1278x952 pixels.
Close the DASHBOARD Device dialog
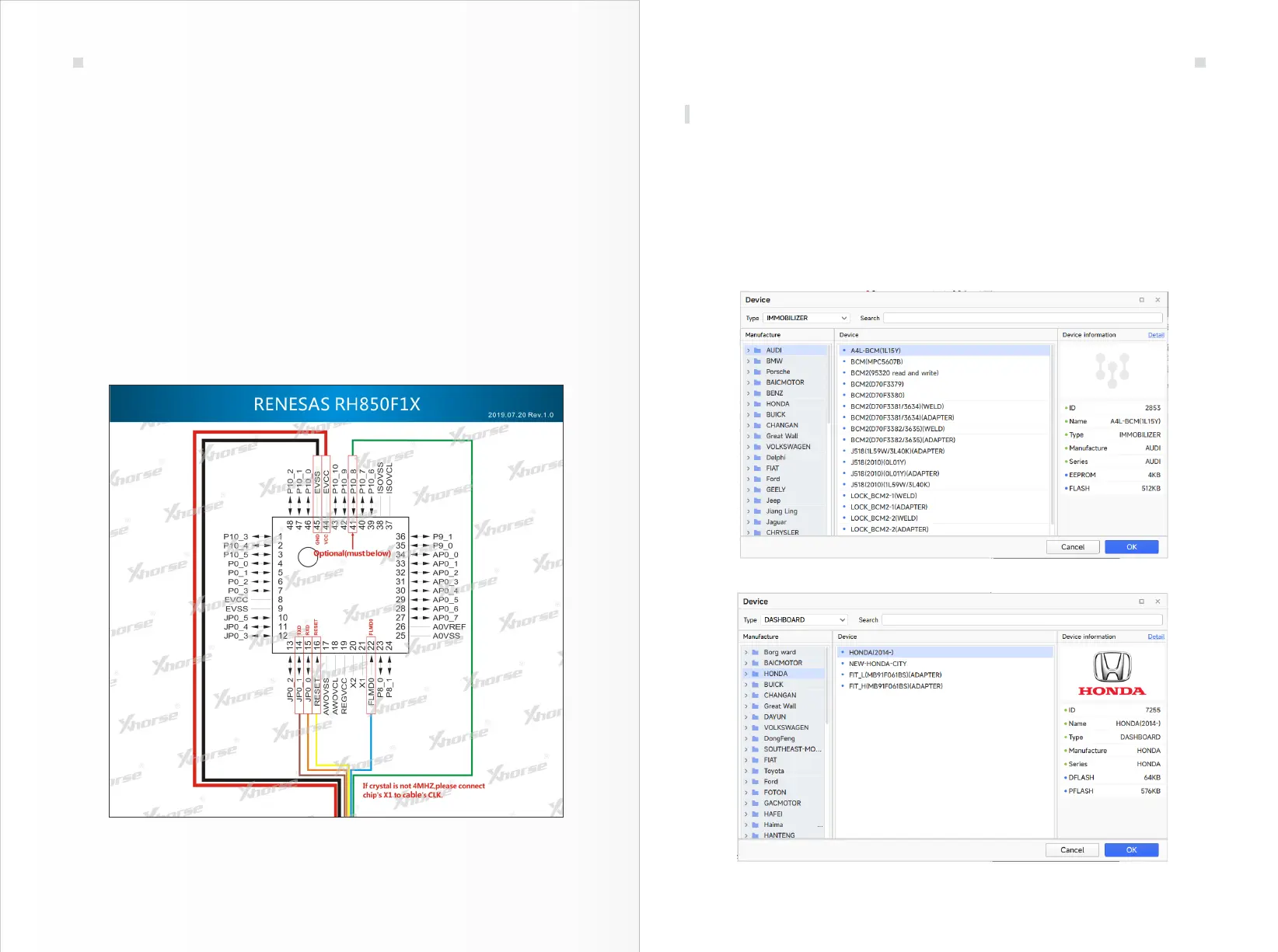(x=1158, y=602)
